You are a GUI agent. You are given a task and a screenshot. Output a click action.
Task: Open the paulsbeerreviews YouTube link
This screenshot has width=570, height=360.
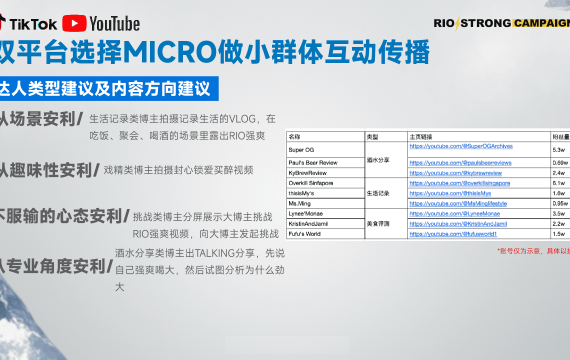coord(460,163)
